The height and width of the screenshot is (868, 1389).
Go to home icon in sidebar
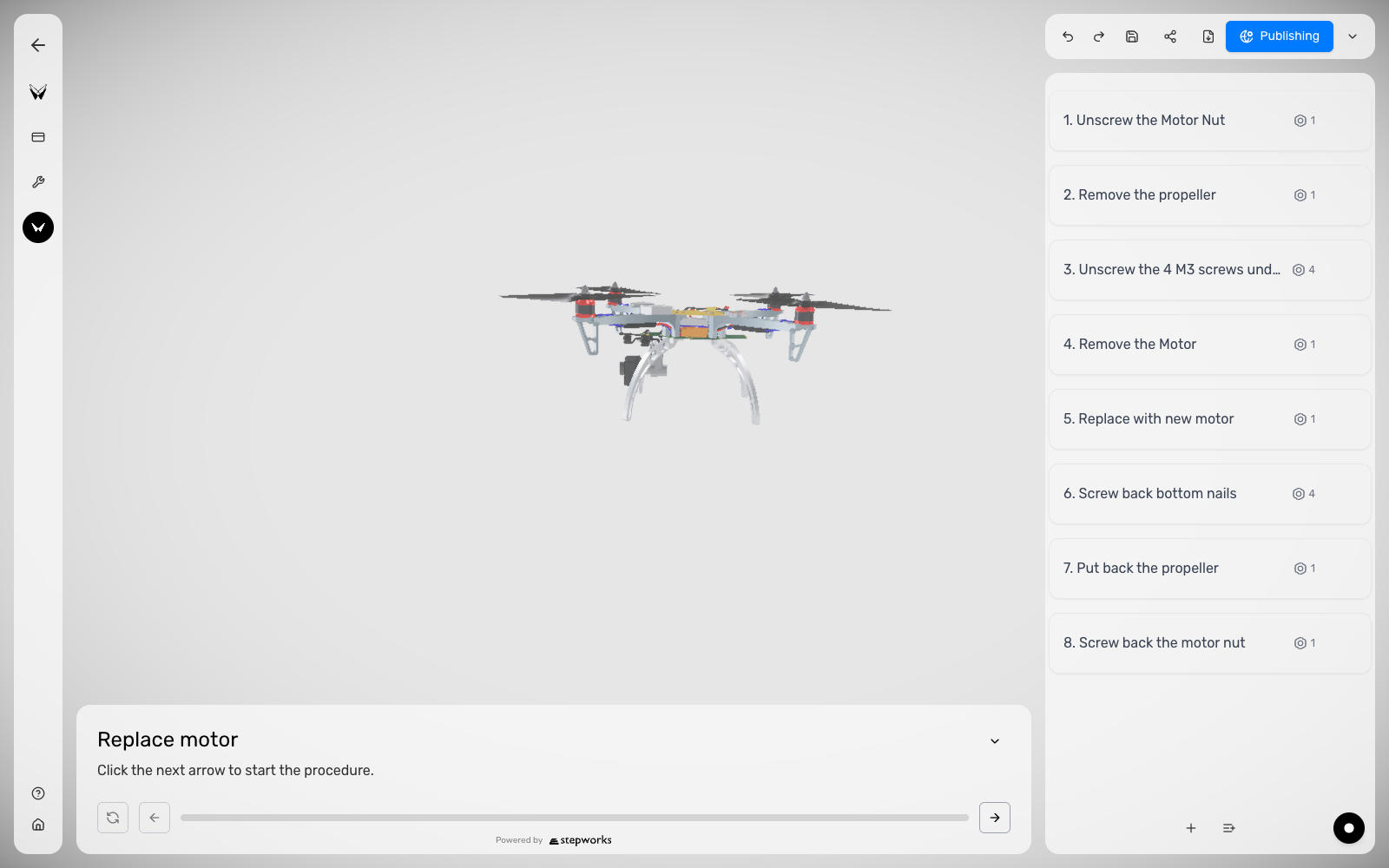[38, 825]
